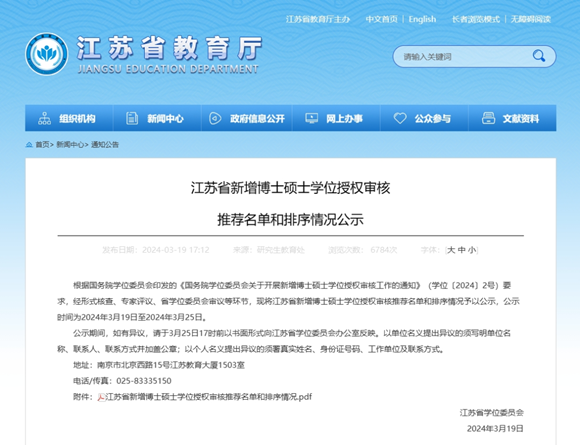The height and width of the screenshot is (445, 580).
Task: Set font size to 小
Action: click(472, 250)
